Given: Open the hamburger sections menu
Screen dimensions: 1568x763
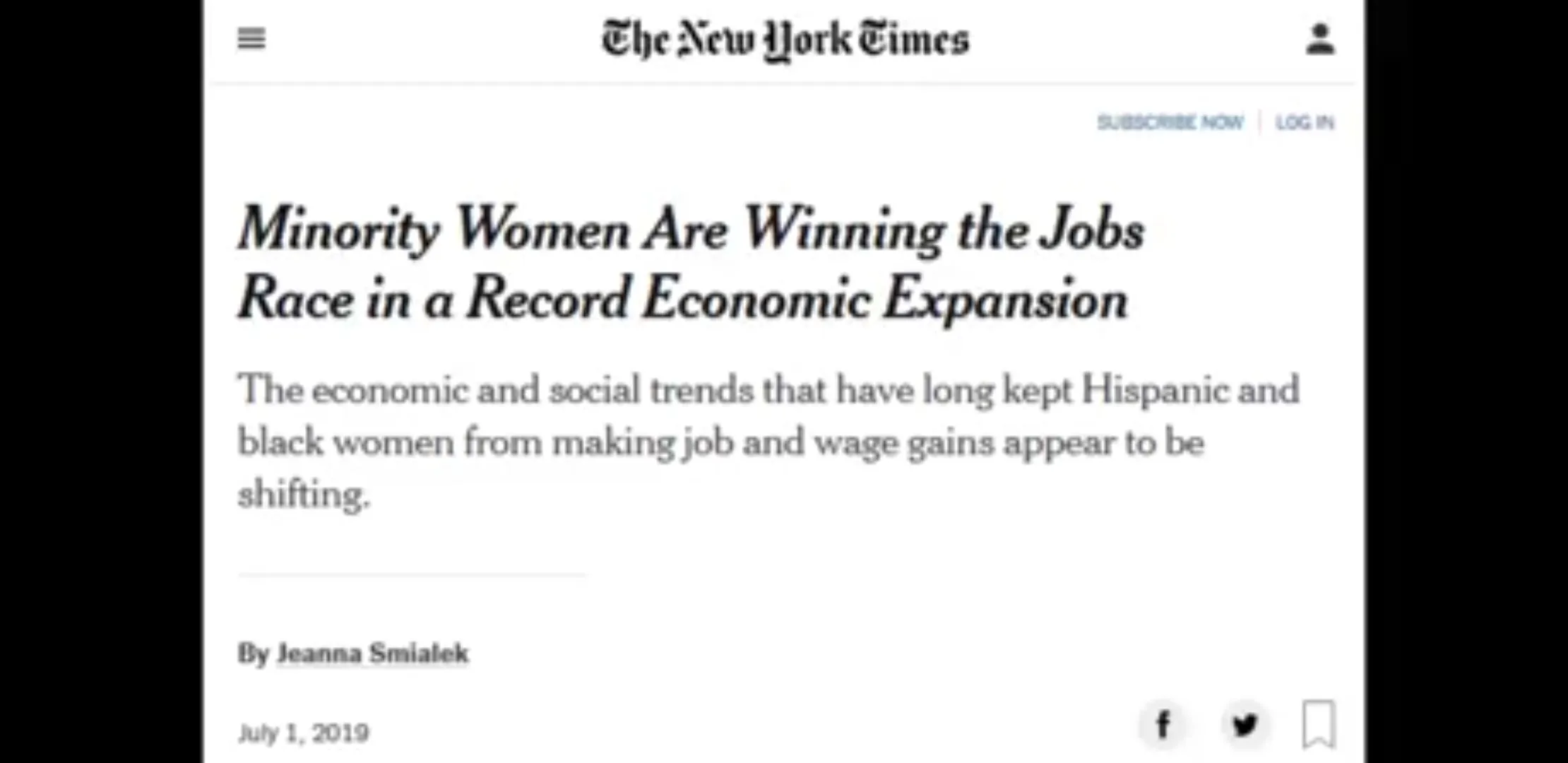Looking at the screenshot, I should coord(251,39).
